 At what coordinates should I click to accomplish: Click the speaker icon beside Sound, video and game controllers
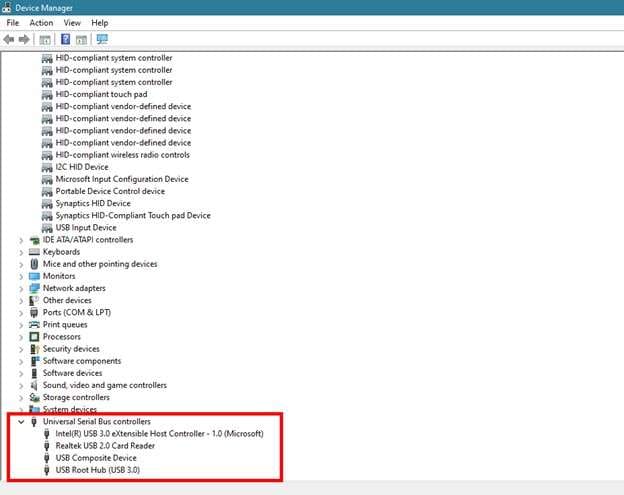point(34,385)
